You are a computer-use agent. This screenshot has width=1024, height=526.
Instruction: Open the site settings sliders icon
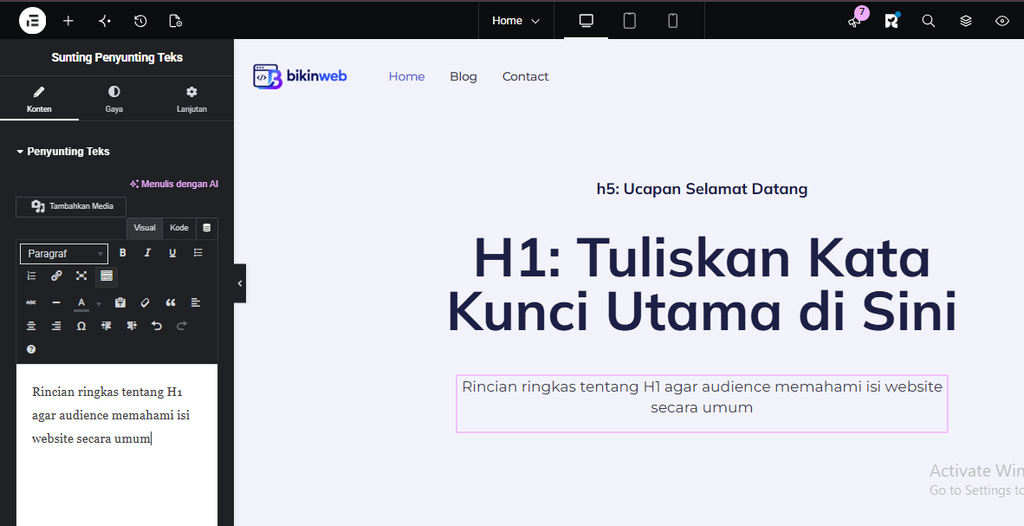[x=104, y=21]
